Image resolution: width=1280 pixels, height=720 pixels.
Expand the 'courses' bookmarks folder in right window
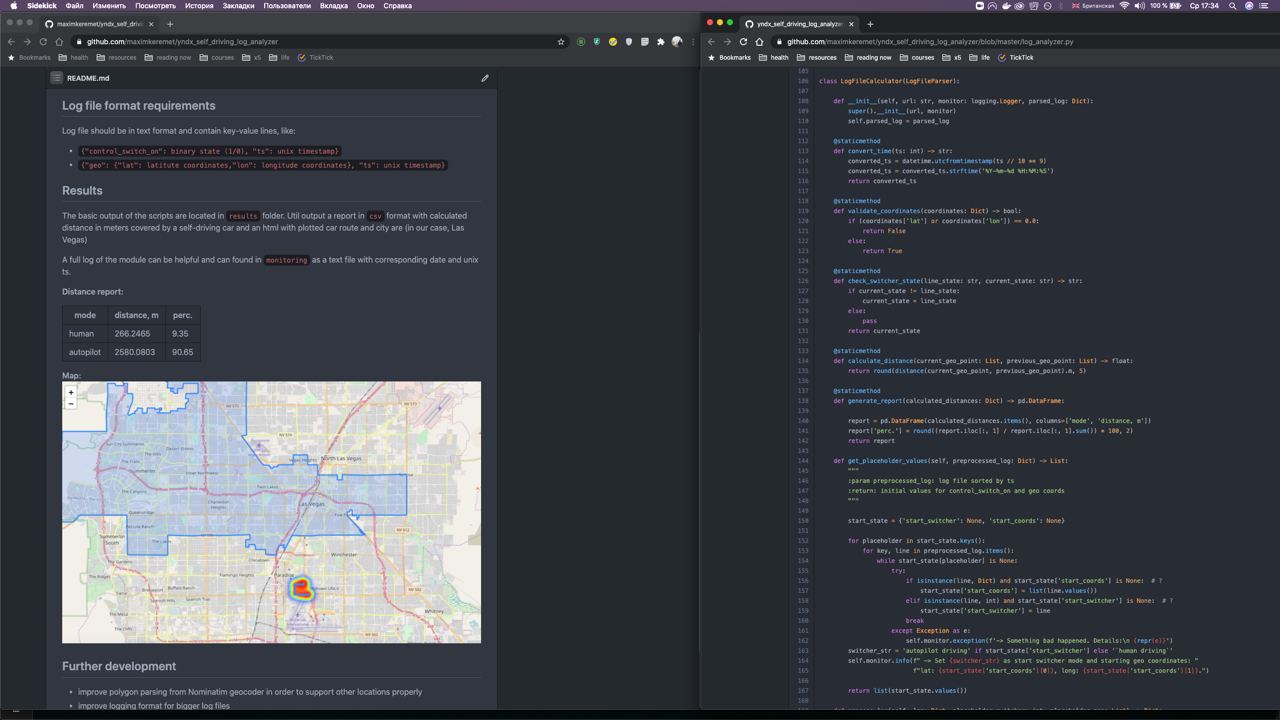916,58
